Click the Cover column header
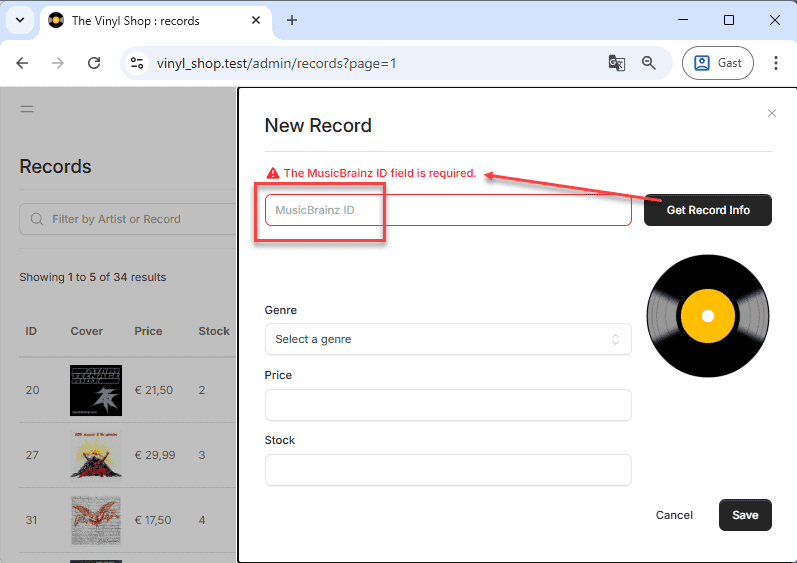The height and width of the screenshot is (563, 797). (86, 331)
